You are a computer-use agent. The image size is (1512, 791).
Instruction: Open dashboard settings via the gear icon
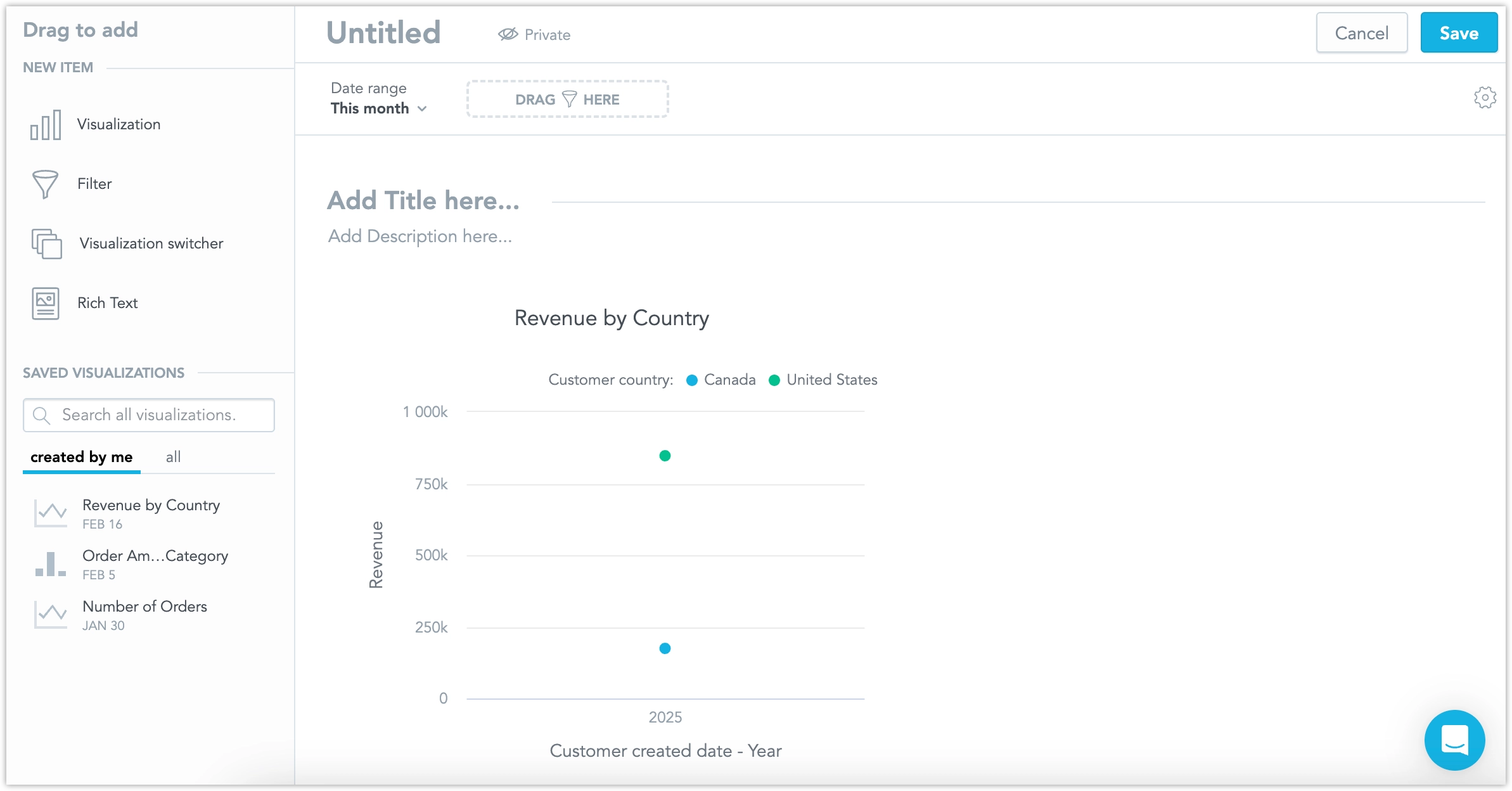pos(1485,97)
